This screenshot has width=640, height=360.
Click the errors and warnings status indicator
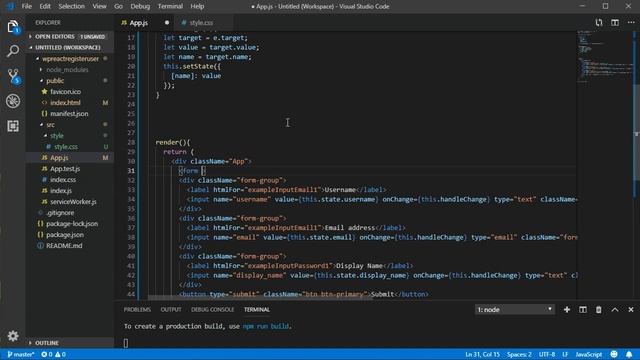click(53, 354)
